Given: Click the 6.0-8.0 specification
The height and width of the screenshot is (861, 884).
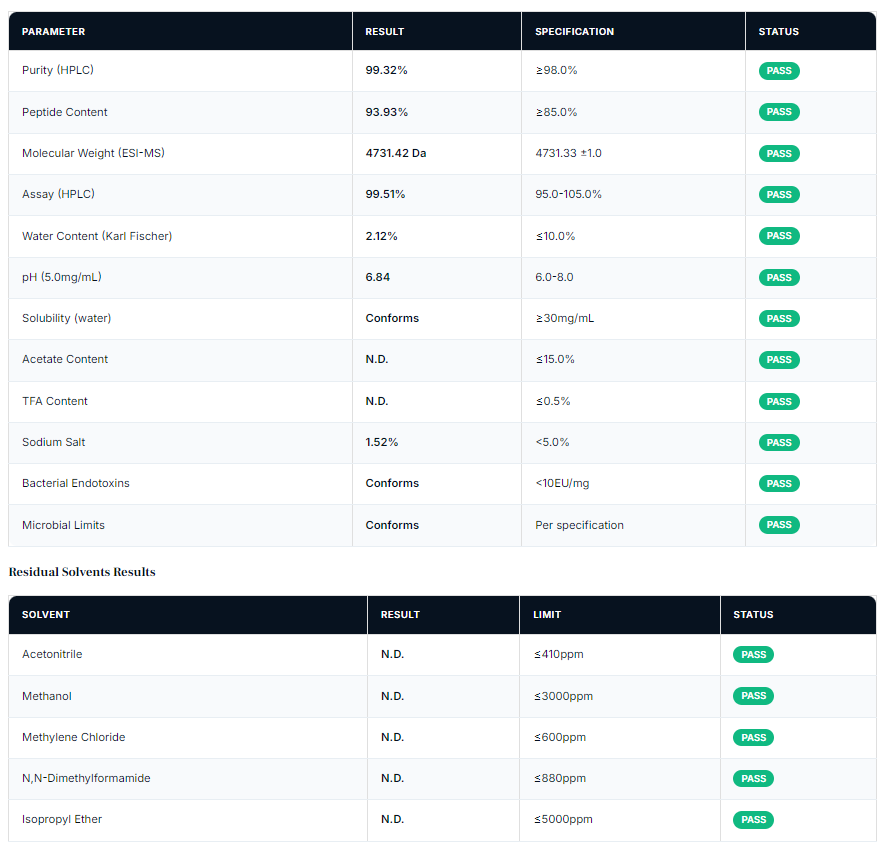Looking at the screenshot, I should coord(554,277).
